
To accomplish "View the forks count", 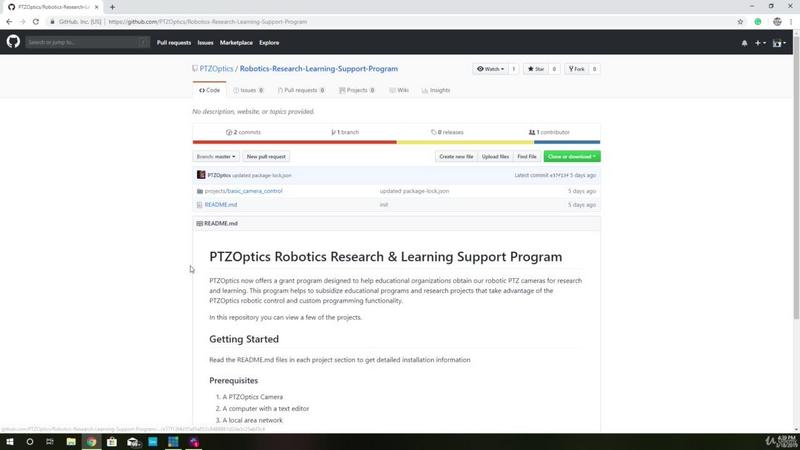I will point(594,69).
